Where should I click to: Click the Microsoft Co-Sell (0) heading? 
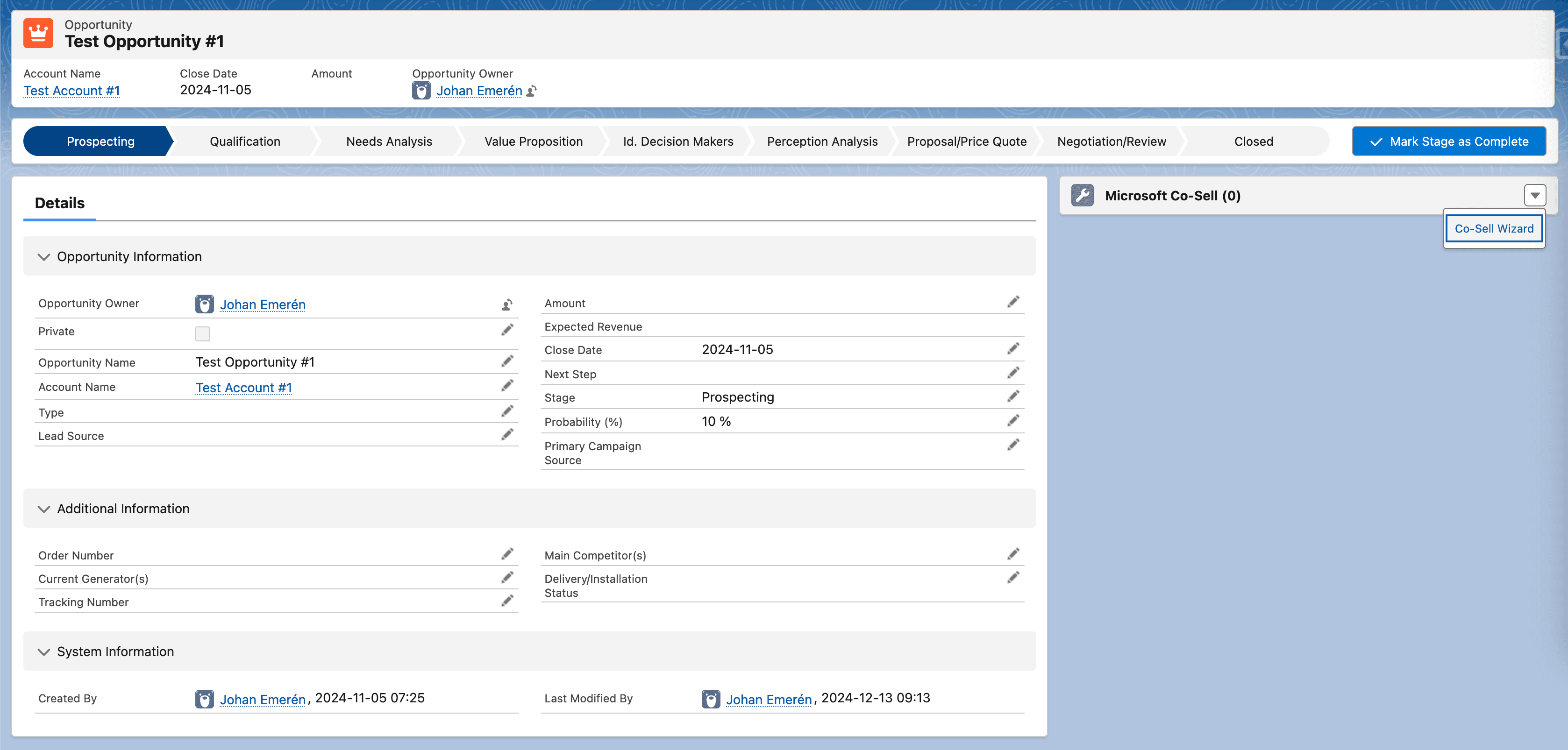tap(1172, 195)
